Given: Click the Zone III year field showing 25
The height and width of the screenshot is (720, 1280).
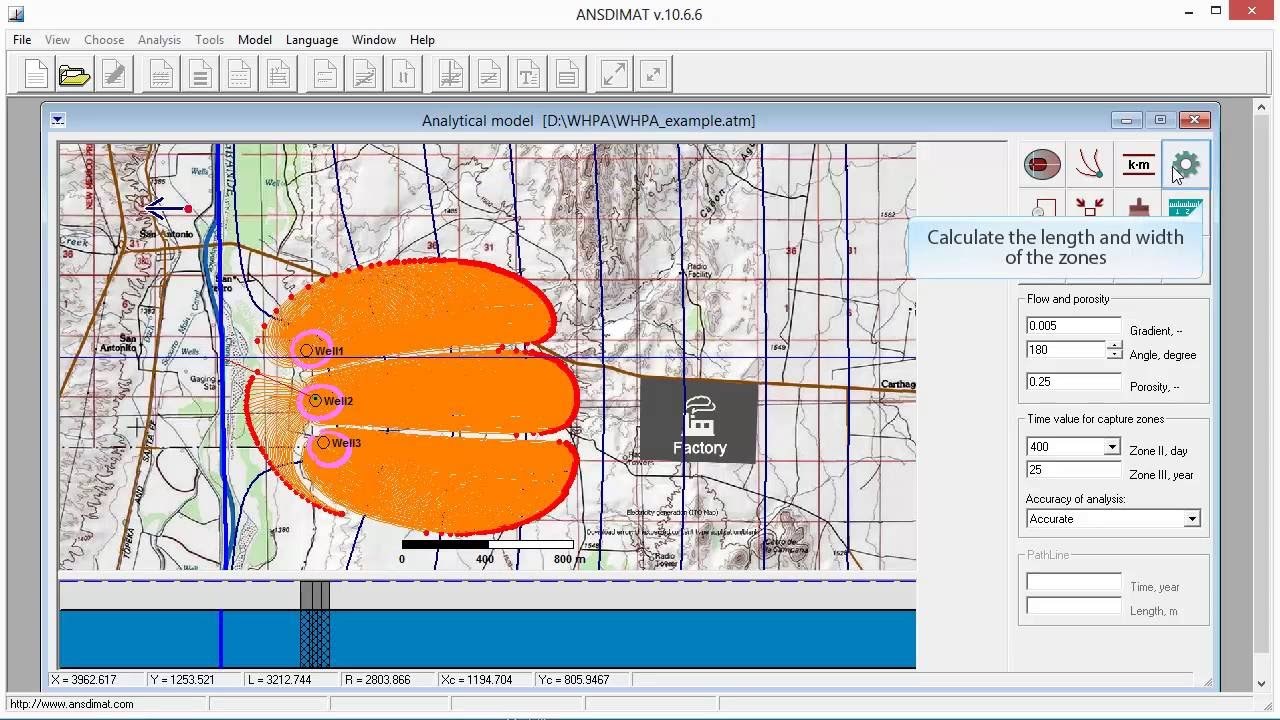Looking at the screenshot, I should pyautogui.click(x=1074, y=470).
